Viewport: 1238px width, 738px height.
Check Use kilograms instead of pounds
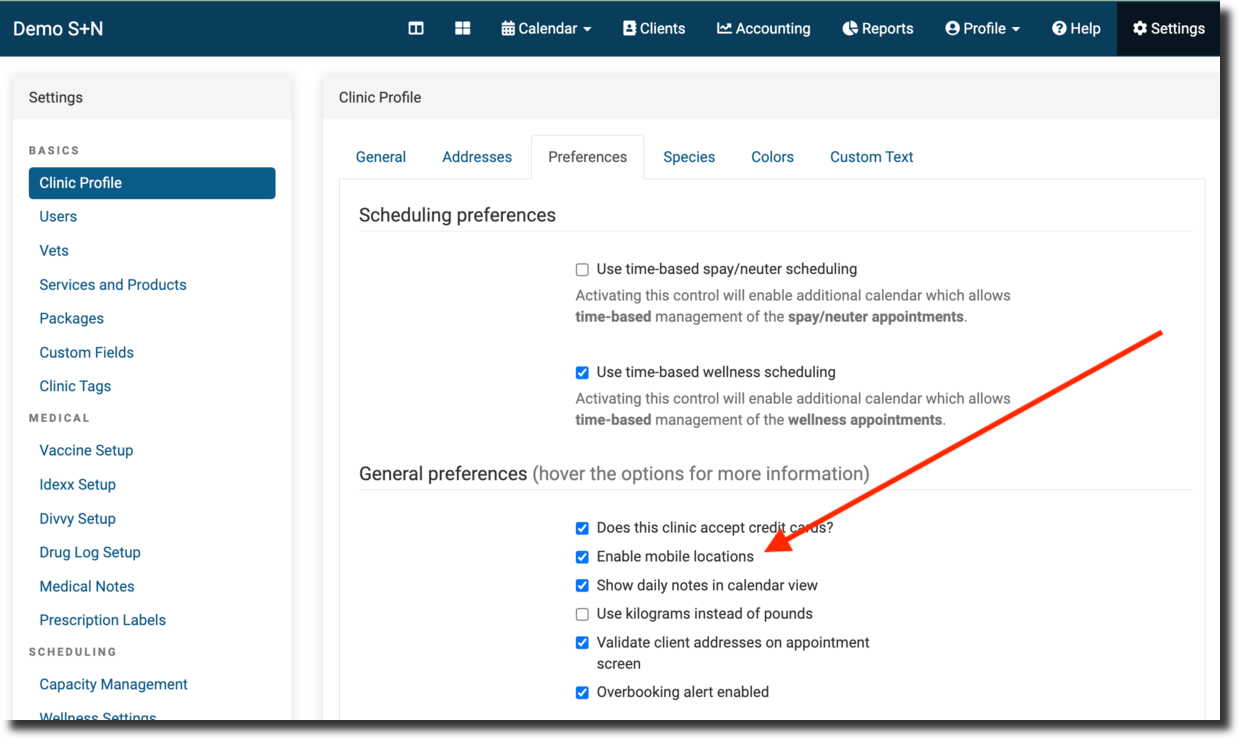[582, 614]
